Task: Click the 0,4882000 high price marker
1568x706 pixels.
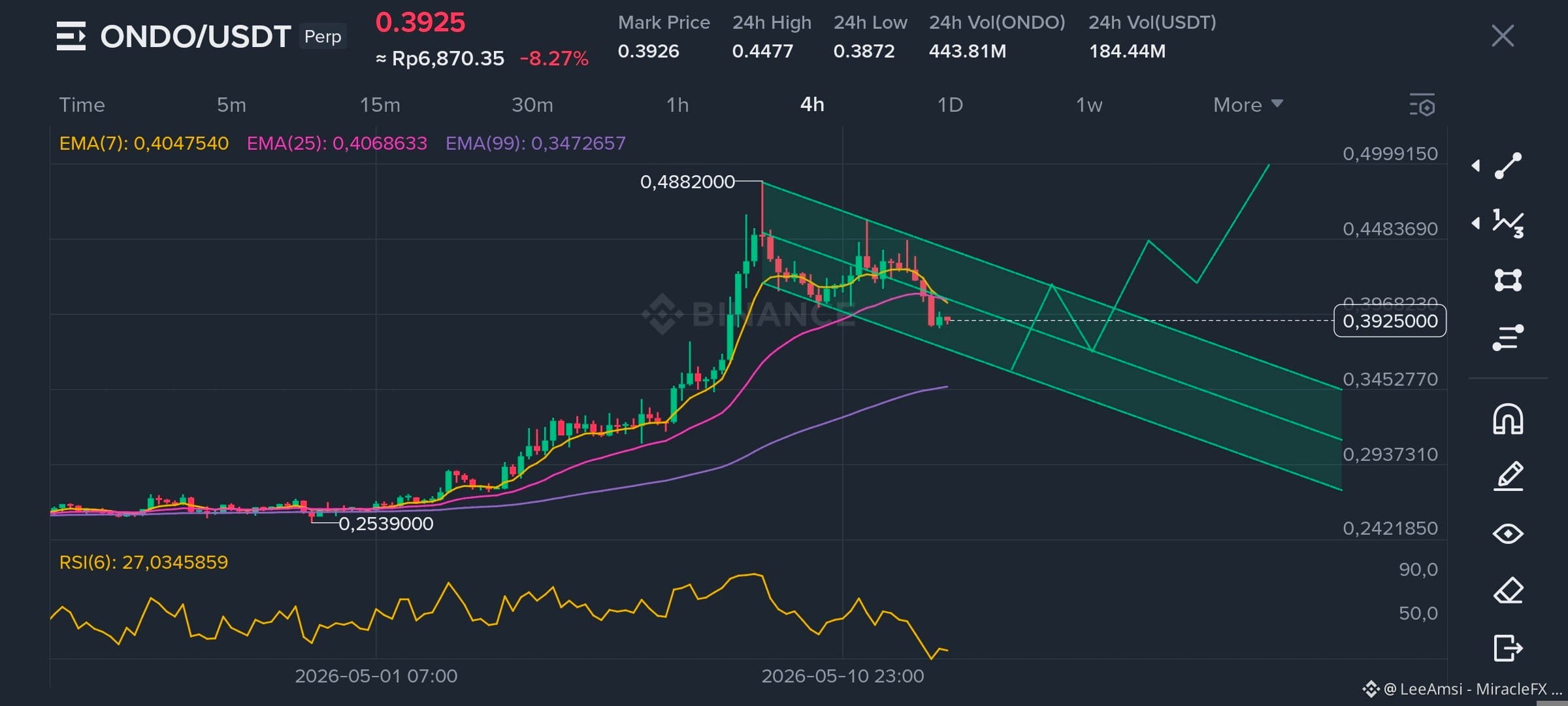Action: [687, 182]
